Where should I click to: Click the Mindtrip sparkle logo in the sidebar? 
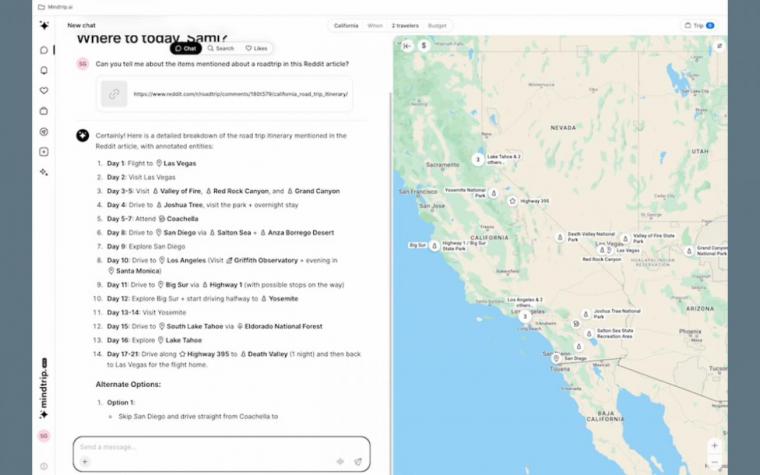(44, 26)
